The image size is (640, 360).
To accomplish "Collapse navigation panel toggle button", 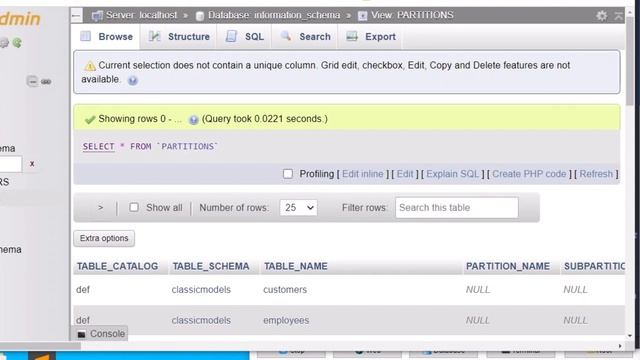I will coord(76,16).
